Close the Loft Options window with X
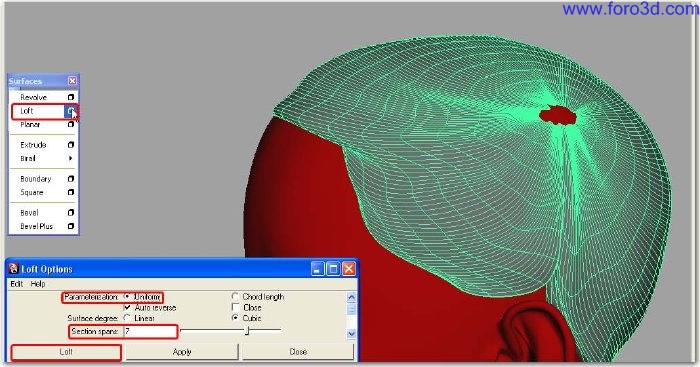The height and width of the screenshot is (367, 700). 349,269
